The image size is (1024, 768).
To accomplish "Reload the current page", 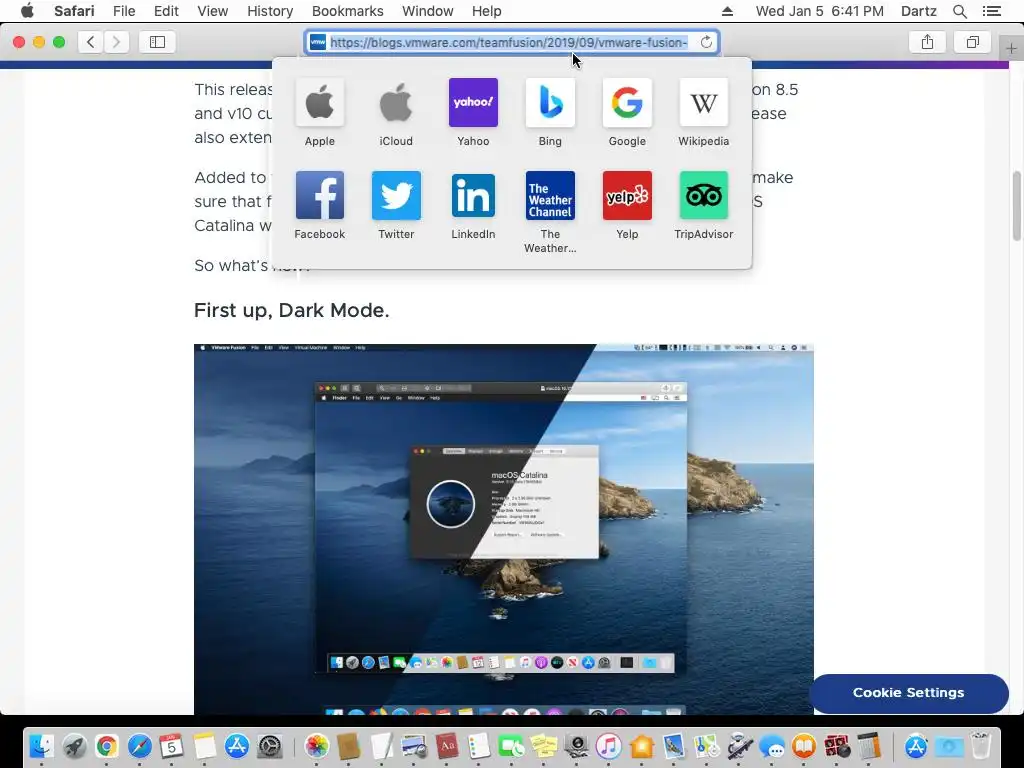I will pyautogui.click(x=706, y=42).
